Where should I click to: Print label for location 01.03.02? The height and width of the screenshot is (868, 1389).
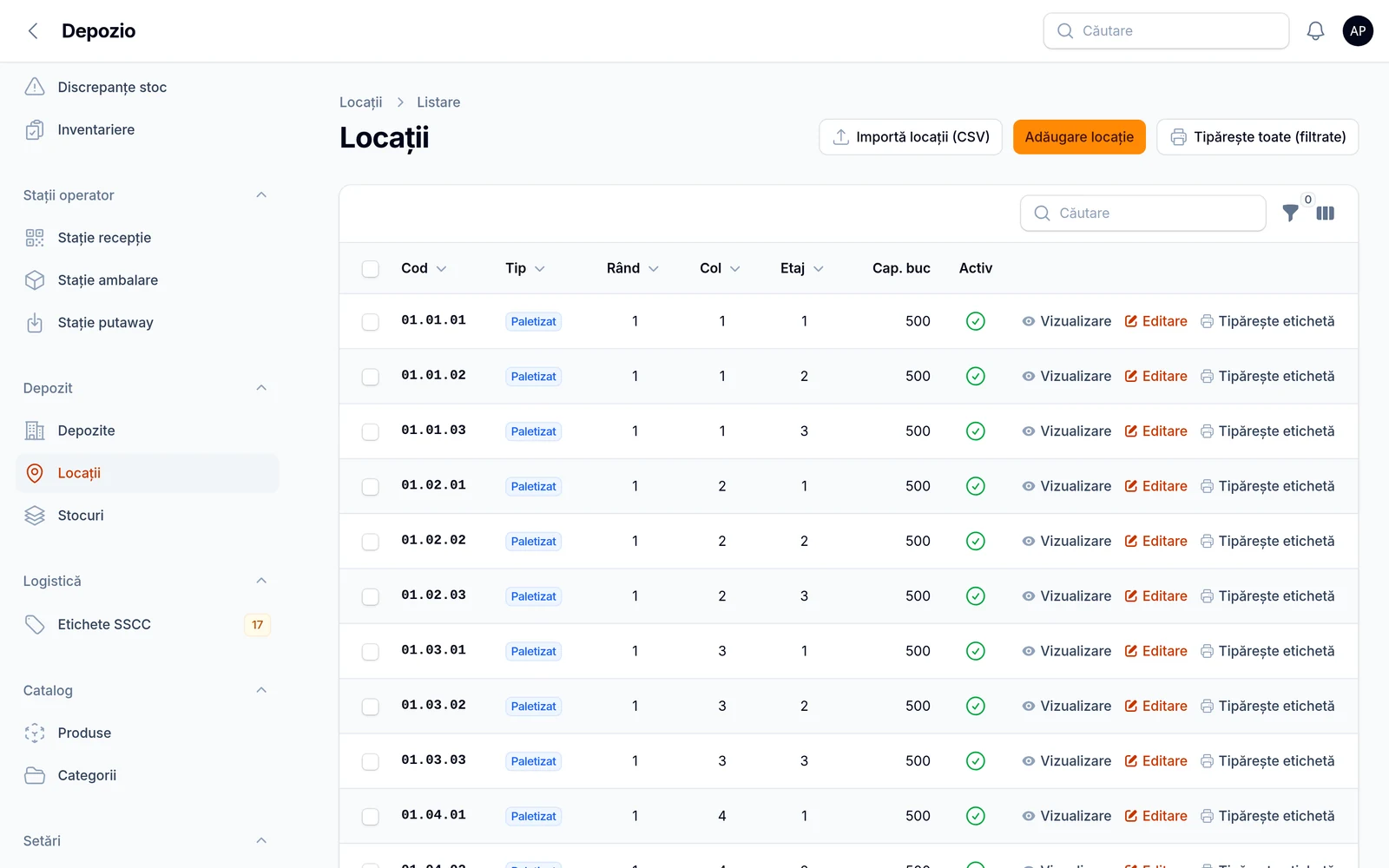[x=1267, y=706]
